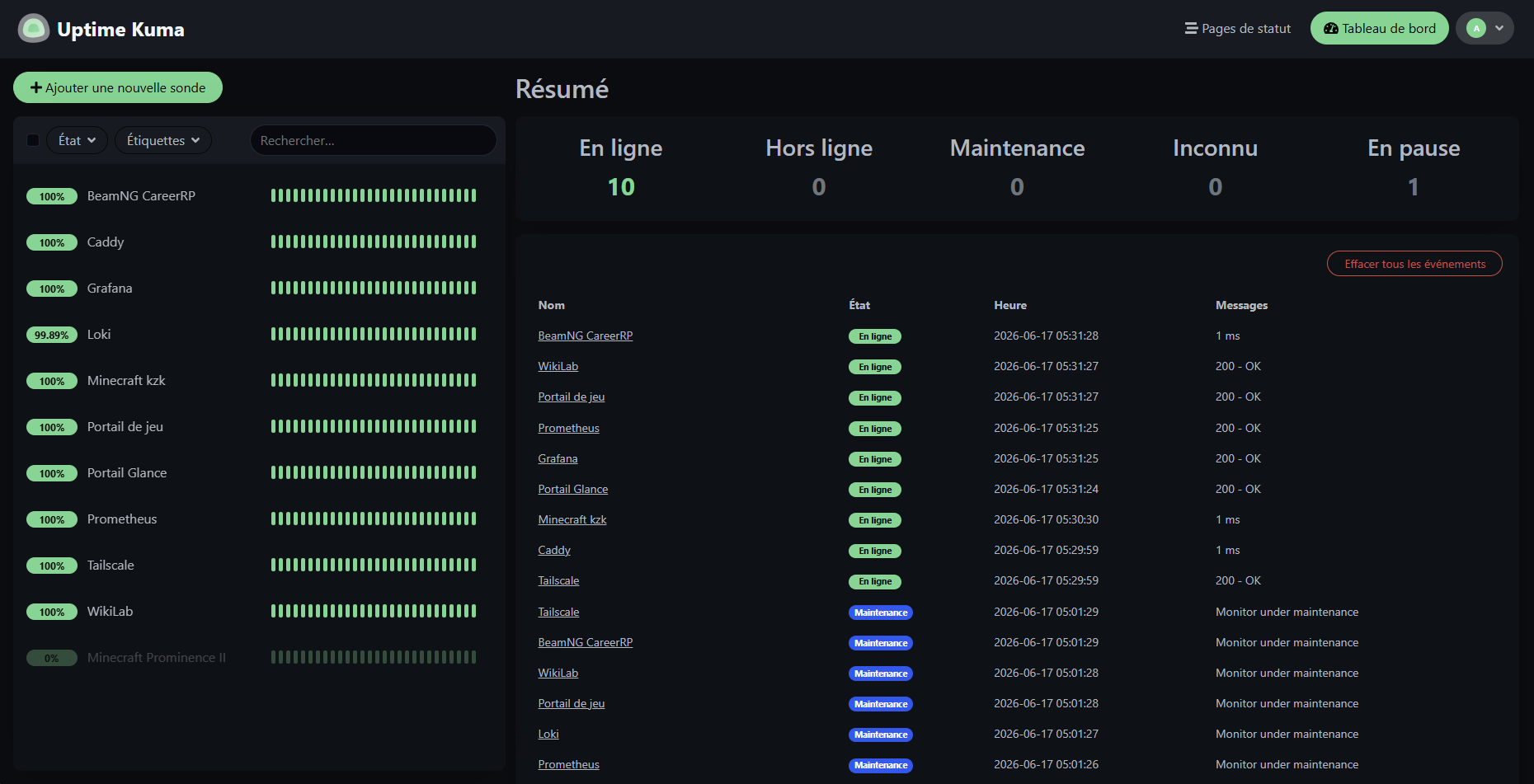Click Hors ligne heading
Screen dimensions: 1534x784
tap(819, 148)
